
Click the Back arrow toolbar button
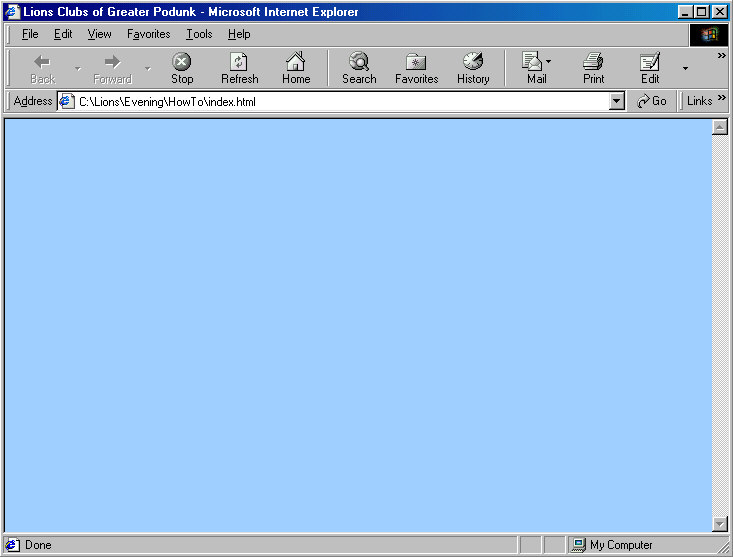coord(43,68)
